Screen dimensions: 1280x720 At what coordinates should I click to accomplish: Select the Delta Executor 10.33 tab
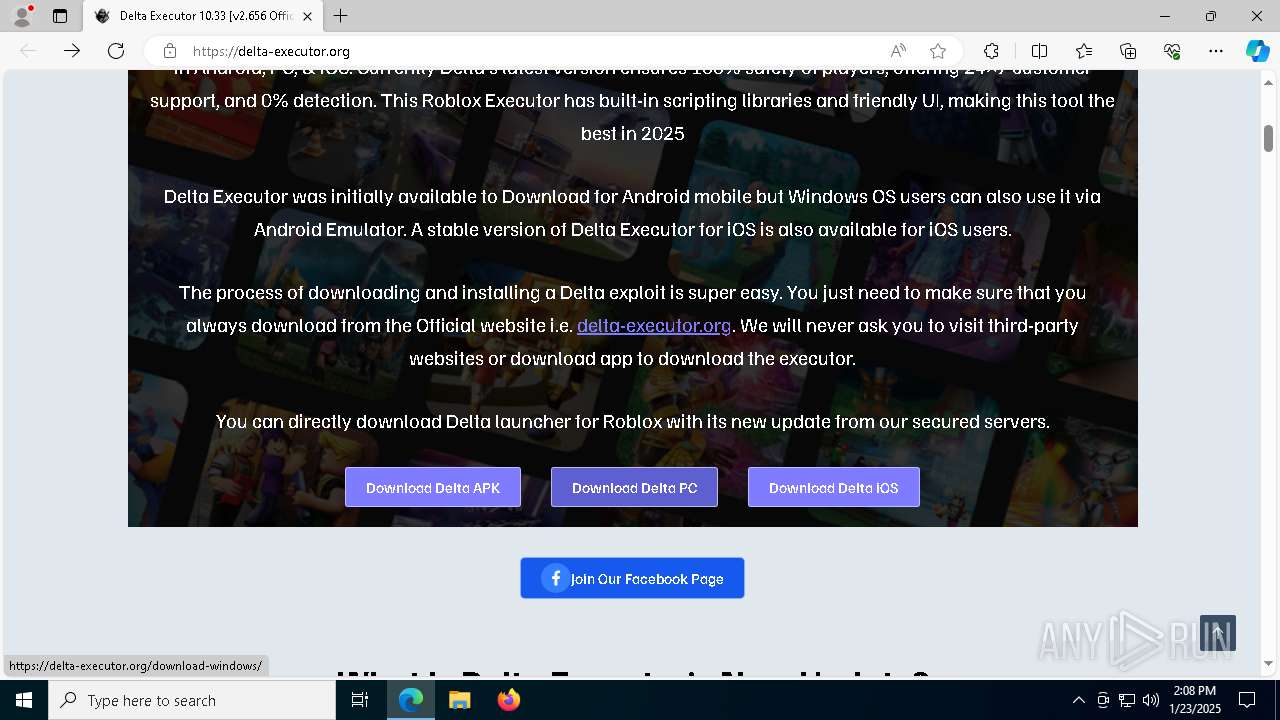coord(205,16)
